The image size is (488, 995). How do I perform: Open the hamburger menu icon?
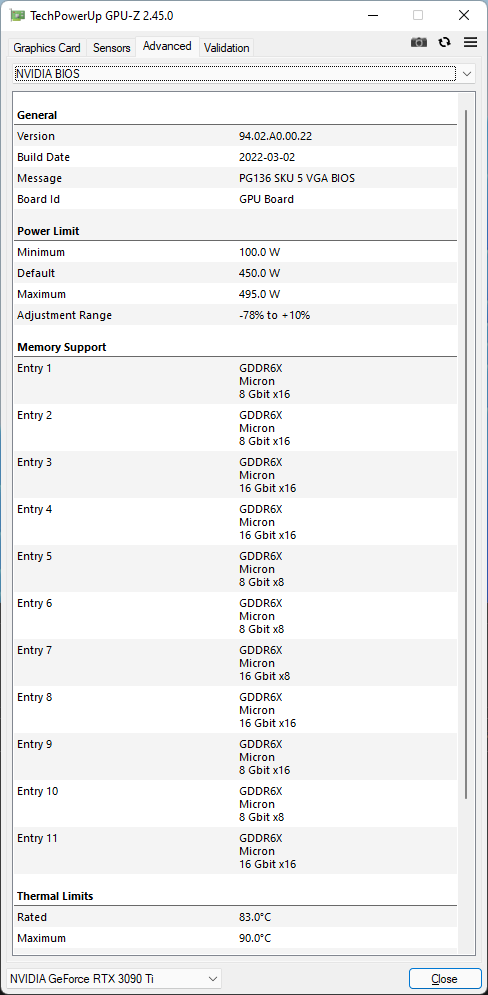click(470, 42)
